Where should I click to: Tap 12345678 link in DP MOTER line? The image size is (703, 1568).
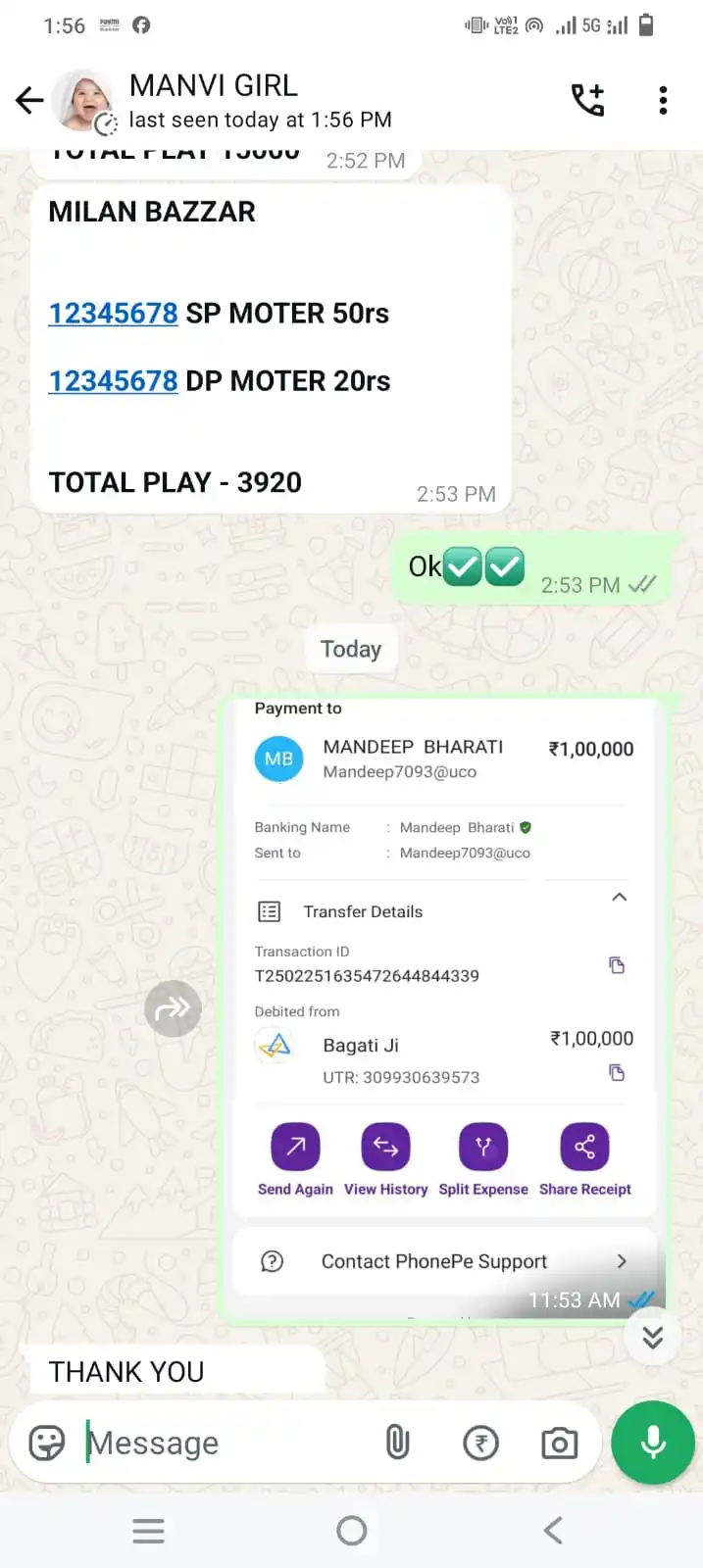[114, 381]
